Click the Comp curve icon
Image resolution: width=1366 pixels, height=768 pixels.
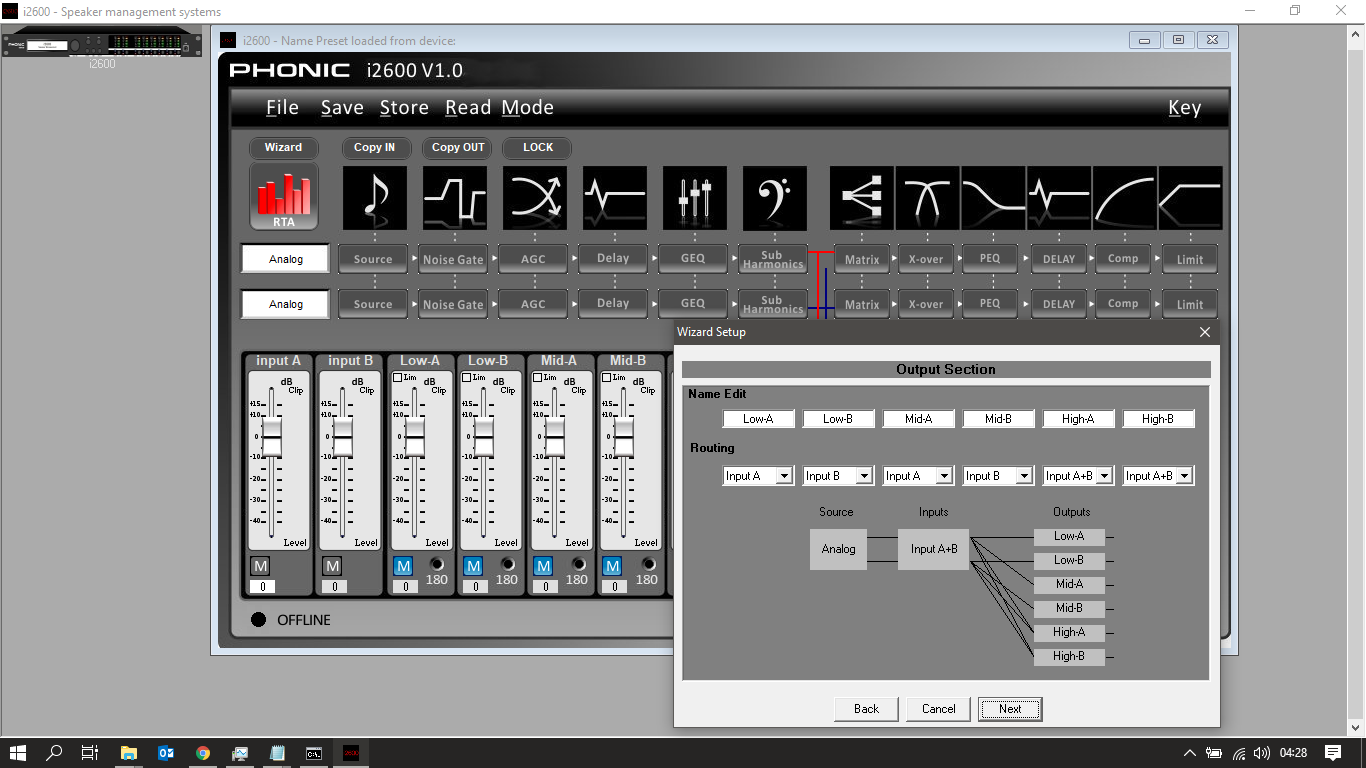coord(1124,198)
